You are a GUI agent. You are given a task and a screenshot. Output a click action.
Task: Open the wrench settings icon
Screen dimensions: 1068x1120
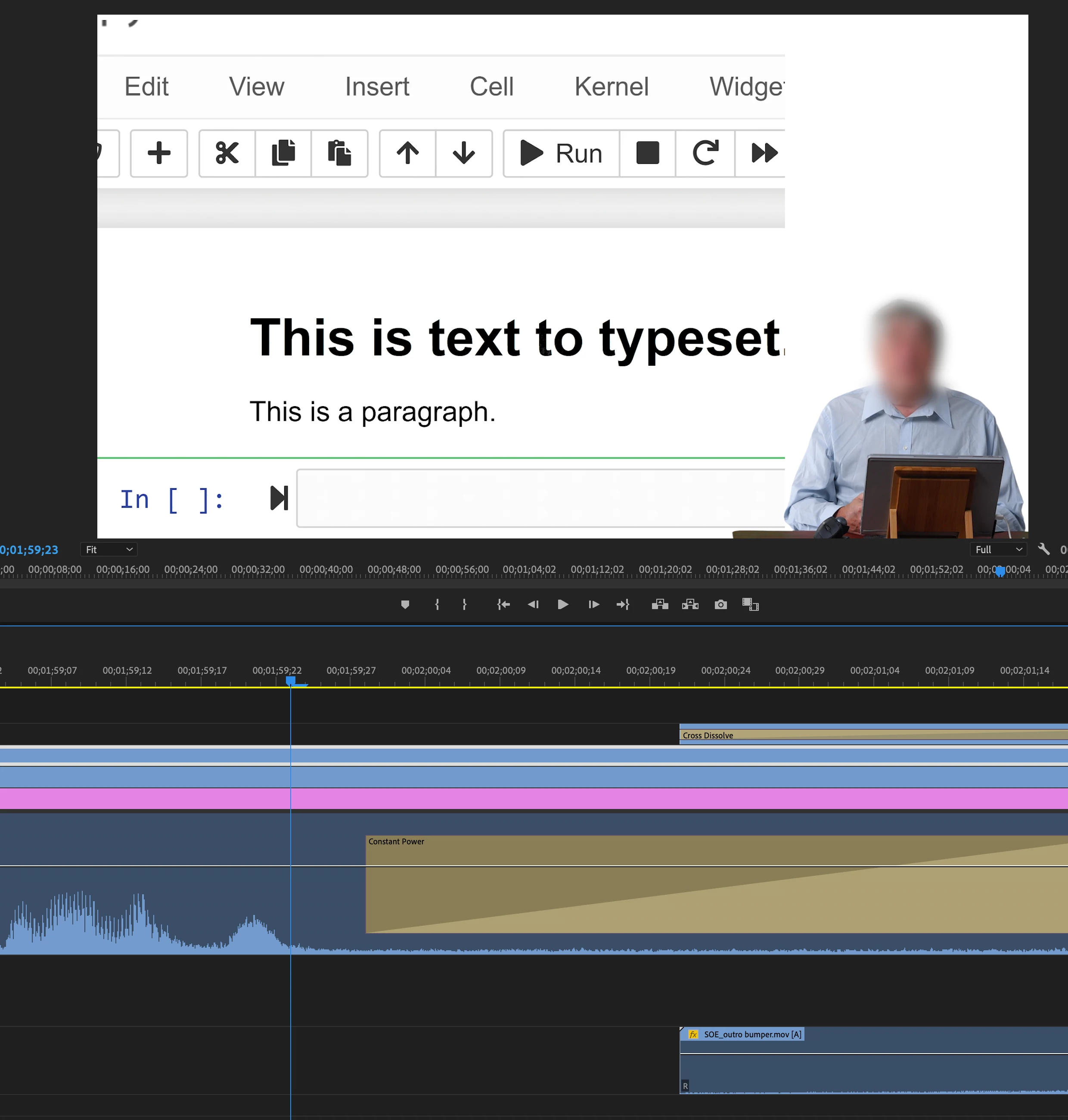click(1043, 549)
